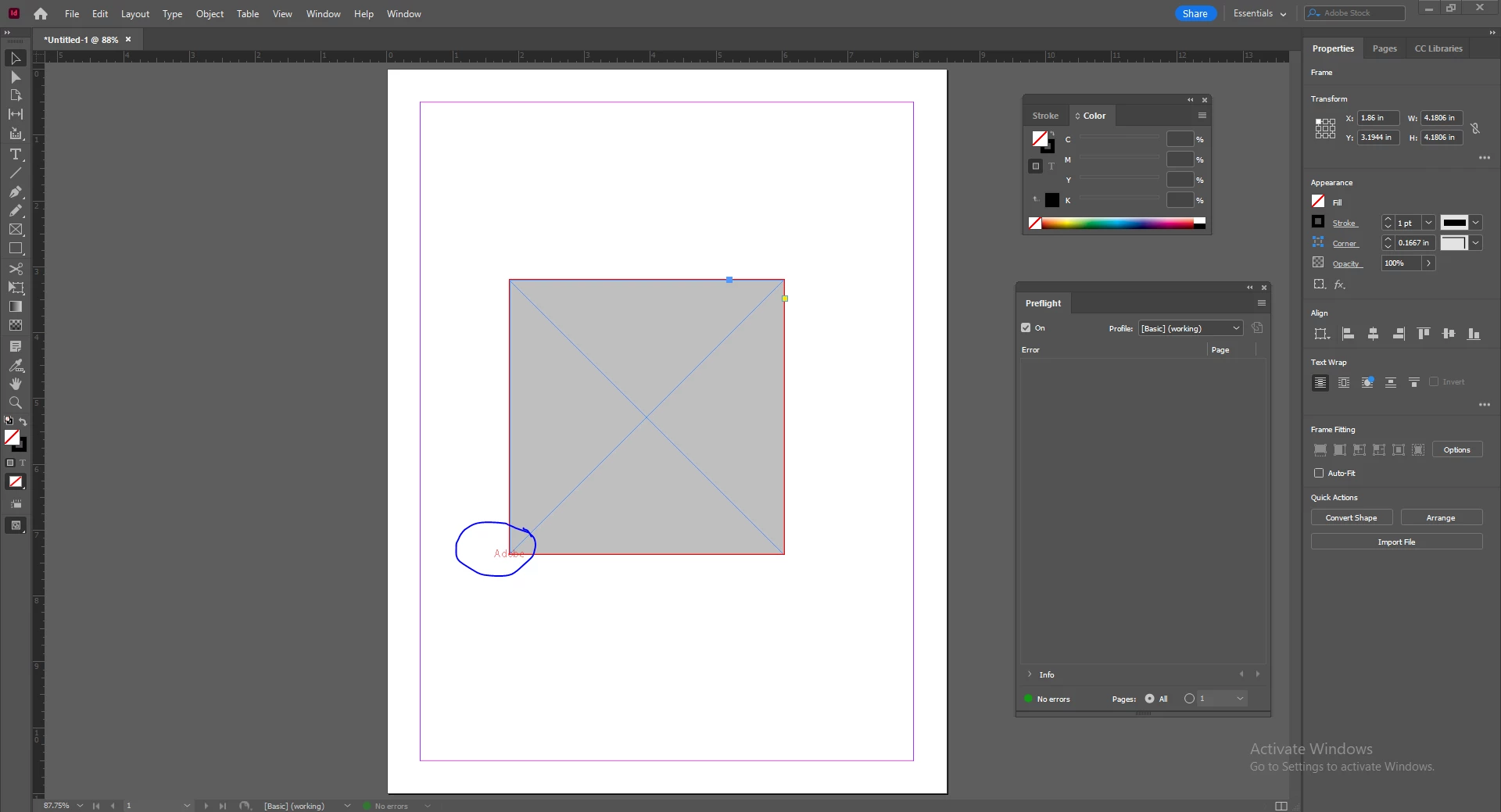Open the zoom level dropdown in status bar
The image size is (1501, 812).
tap(80, 806)
